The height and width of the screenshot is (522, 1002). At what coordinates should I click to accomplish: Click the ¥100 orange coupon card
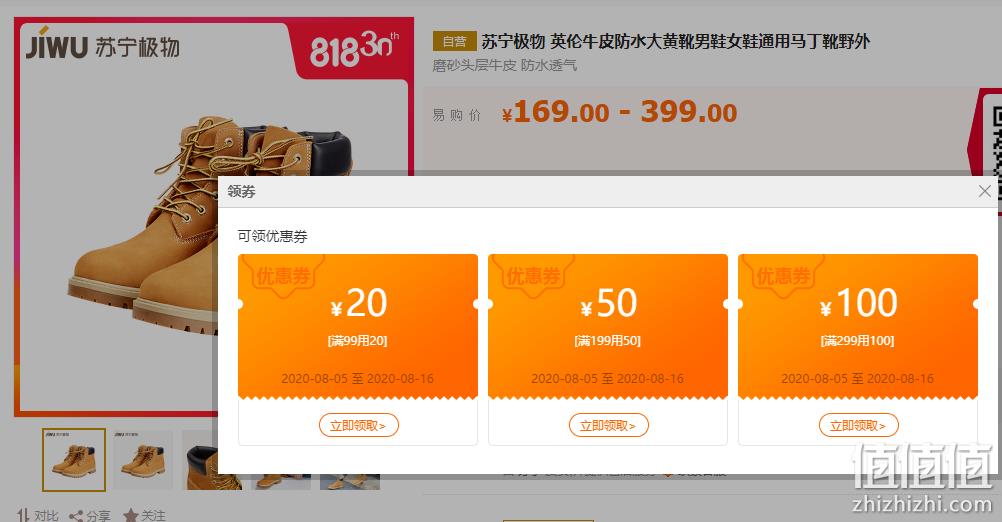click(858, 326)
